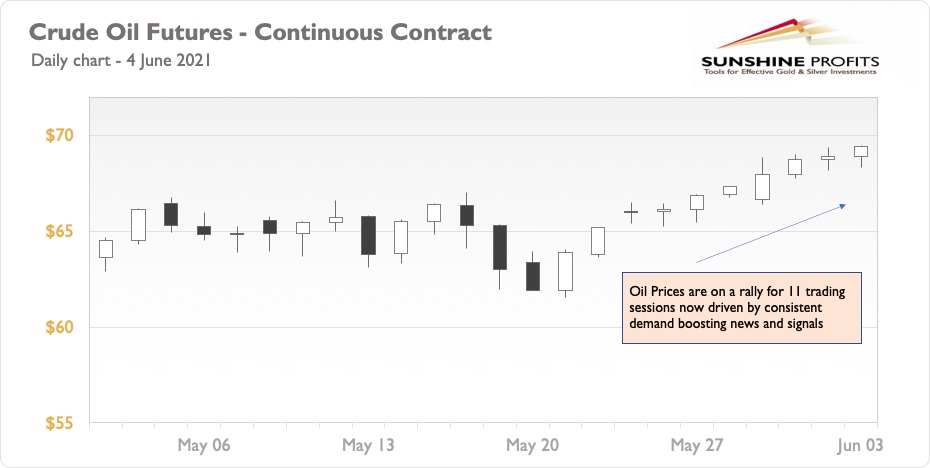Click the tall white candle at May 21

pyautogui.click(x=565, y=272)
